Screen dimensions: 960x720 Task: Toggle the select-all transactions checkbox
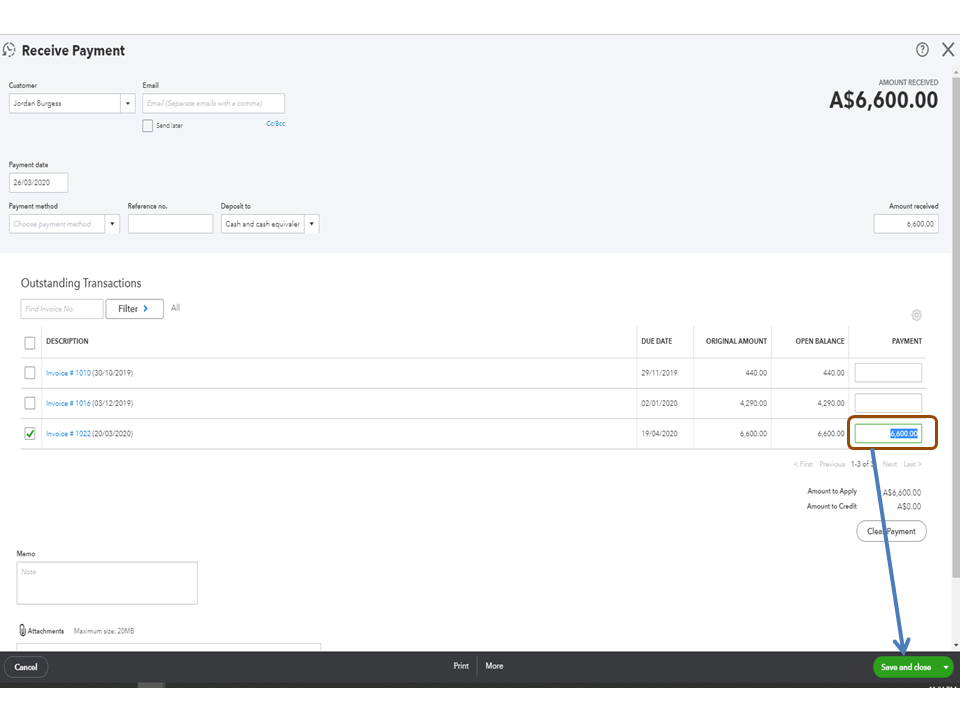pos(30,343)
